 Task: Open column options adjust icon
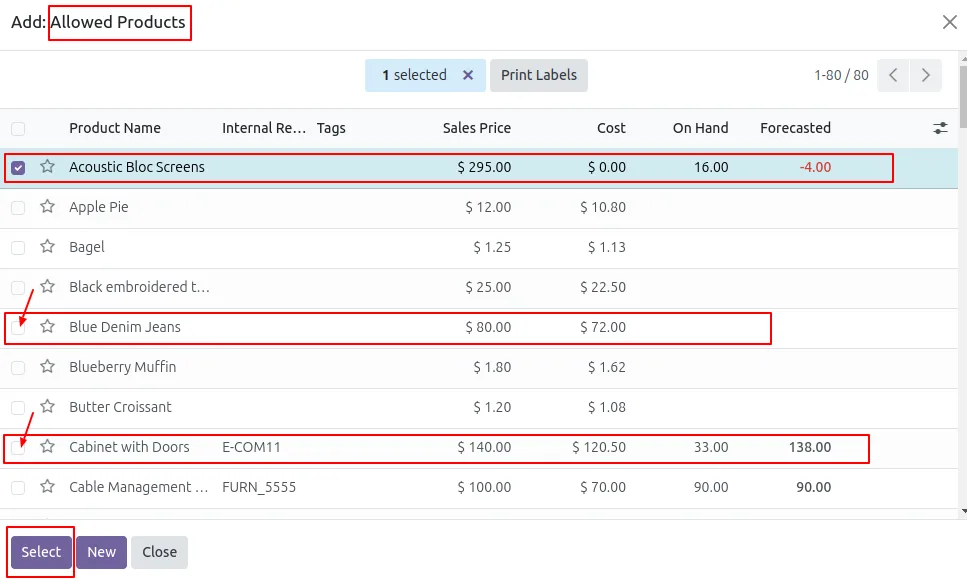(940, 128)
